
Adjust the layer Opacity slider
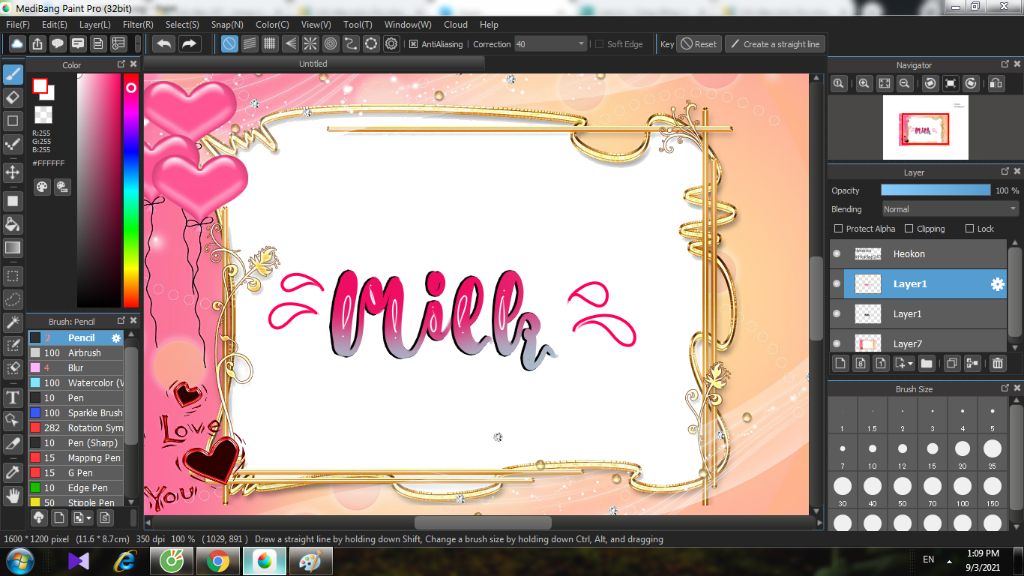click(935, 190)
